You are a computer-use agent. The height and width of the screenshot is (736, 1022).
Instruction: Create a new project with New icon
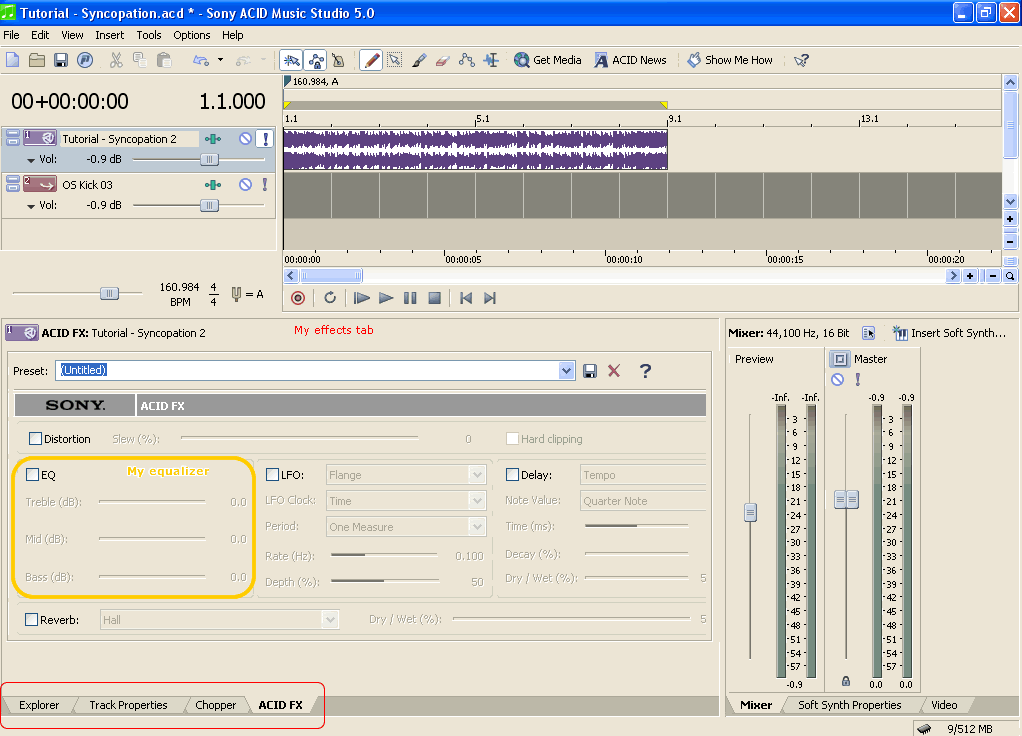(x=12, y=60)
